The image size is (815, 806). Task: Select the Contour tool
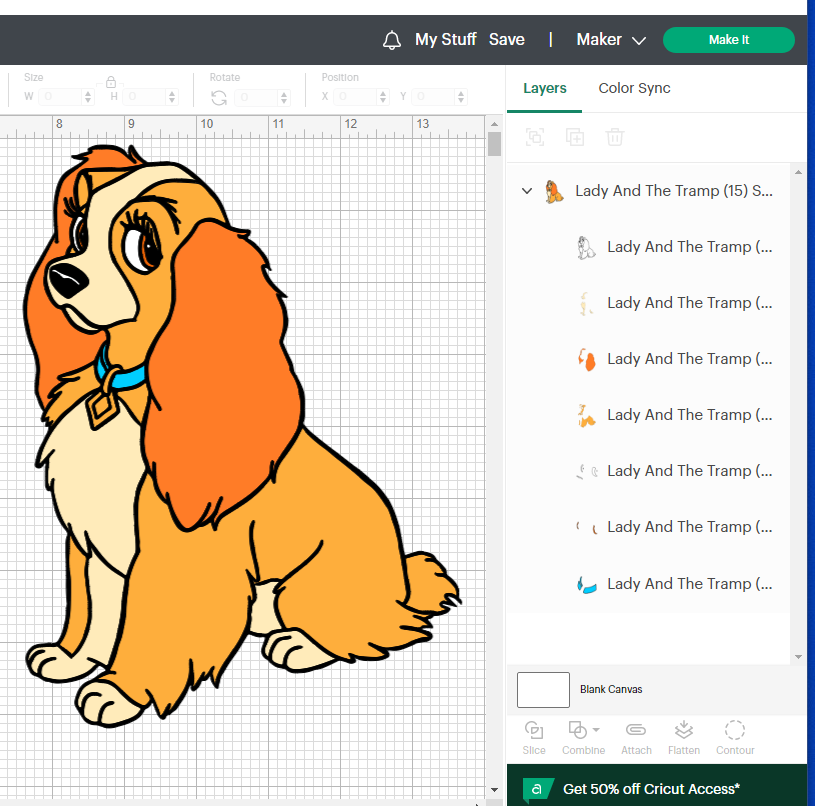pos(735,738)
